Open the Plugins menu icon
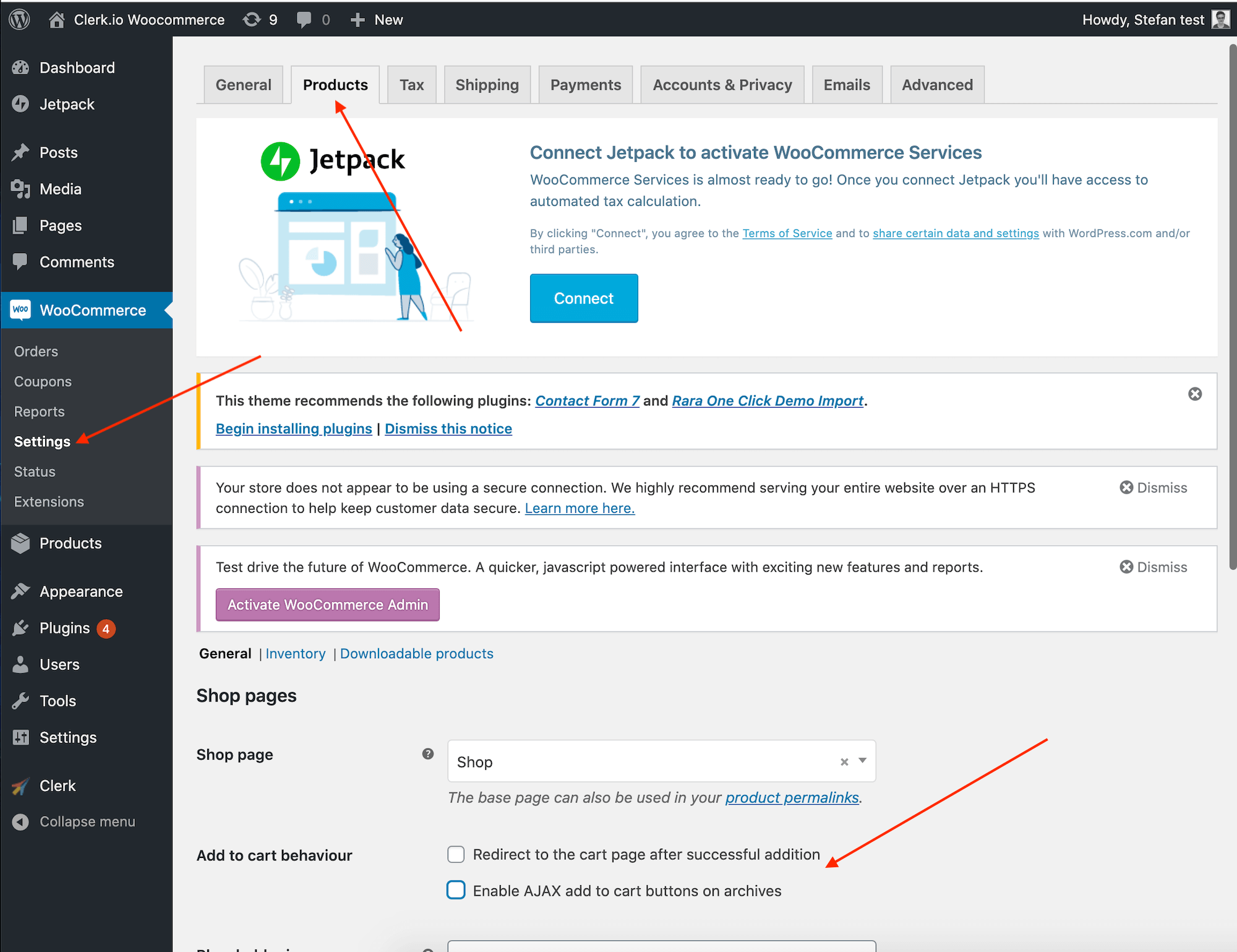This screenshot has width=1237, height=952. click(x=20, y=628)
